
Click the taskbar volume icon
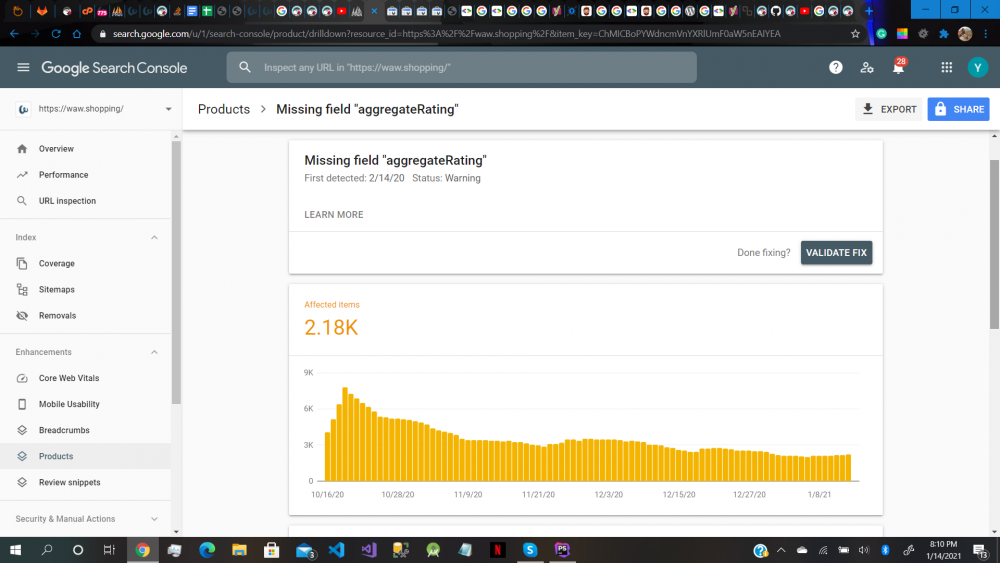coord(864,550)
